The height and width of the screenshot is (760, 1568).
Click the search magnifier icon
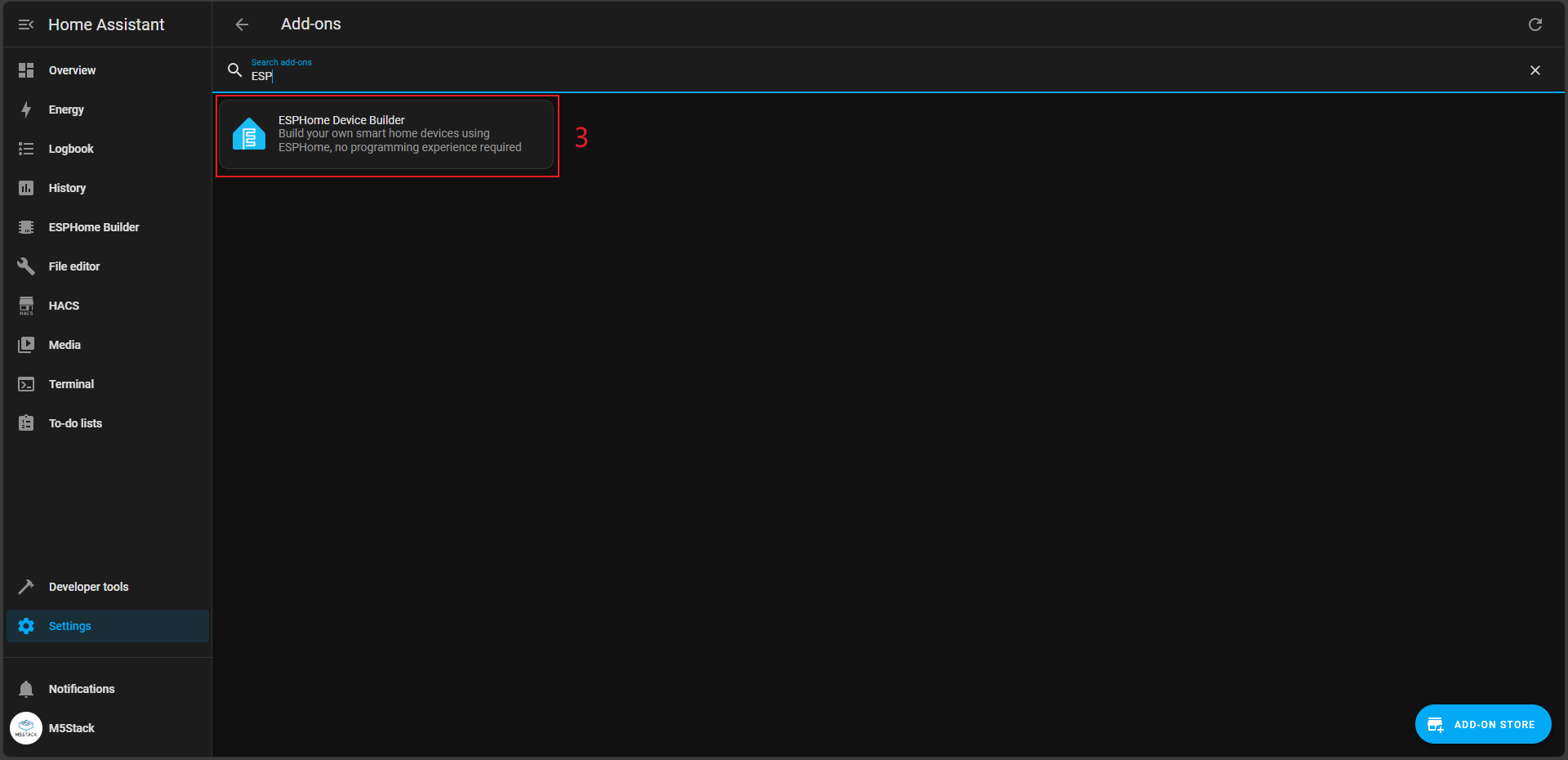234,70
